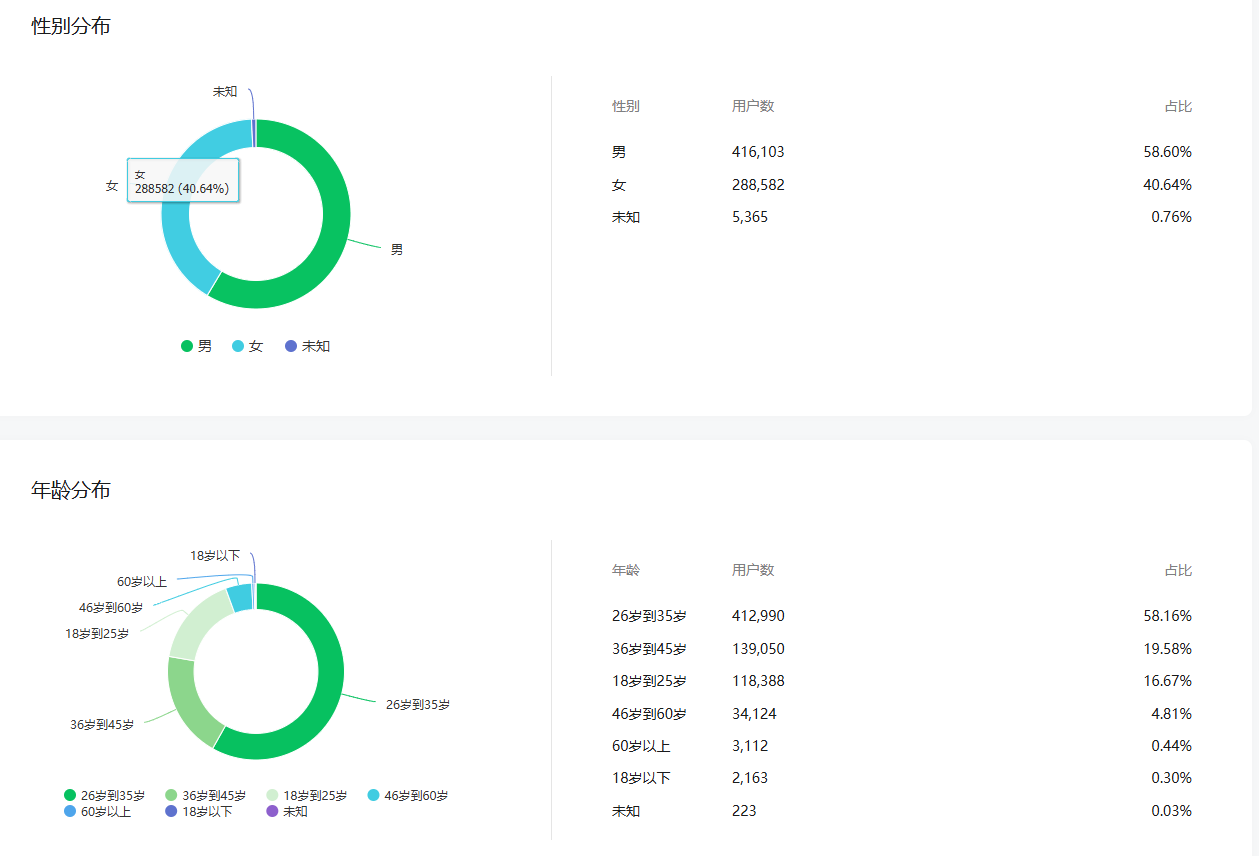Click the 36岁到45岁 legend color dot

pos(171,796)
